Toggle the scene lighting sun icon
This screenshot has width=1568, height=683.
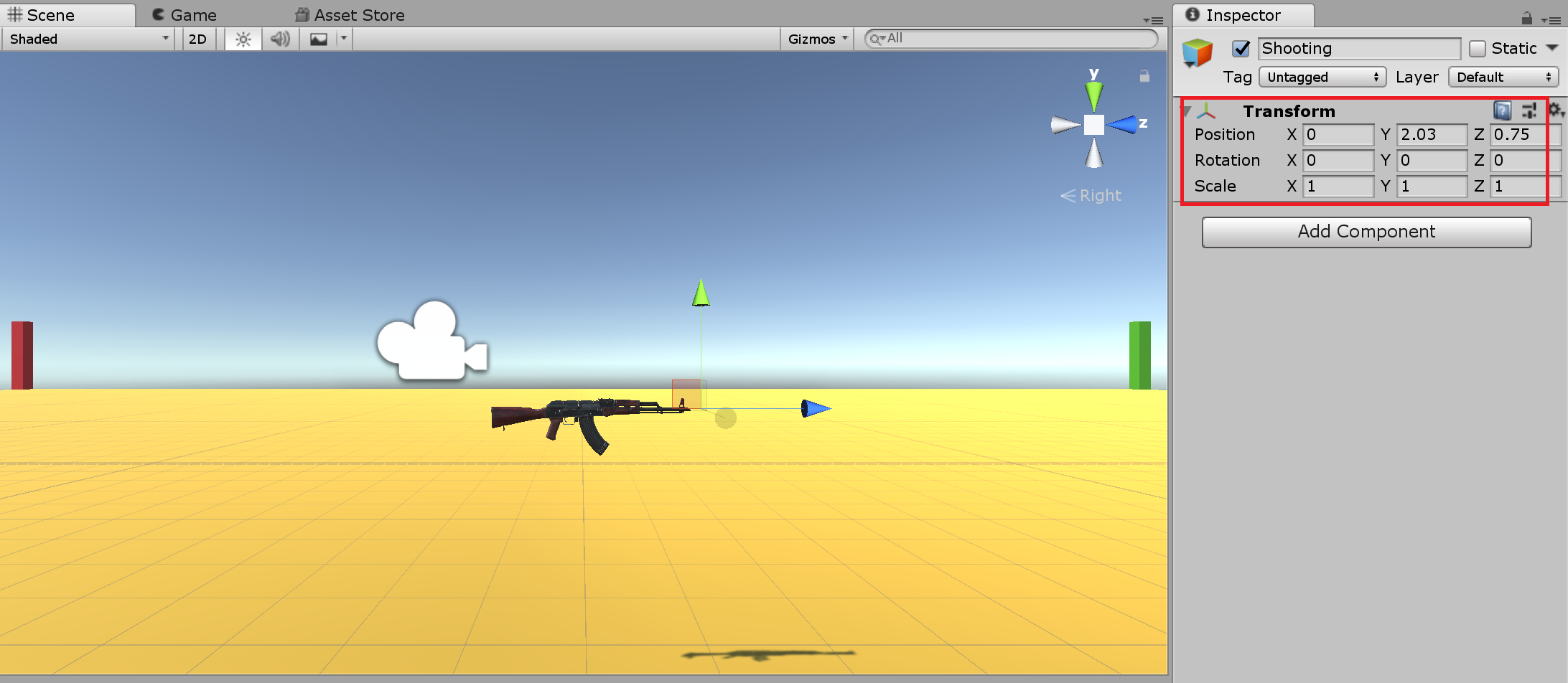pos(242,39)
